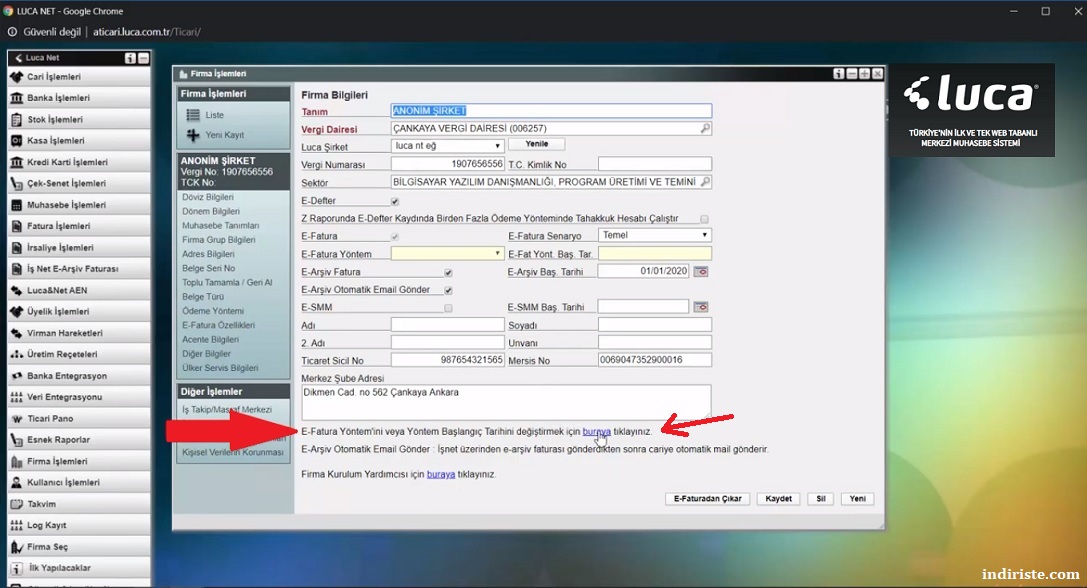Screen dimensions: 1087x588
Task: Open Esnek Raporlar menu
Action: click(x=79, y=439)
